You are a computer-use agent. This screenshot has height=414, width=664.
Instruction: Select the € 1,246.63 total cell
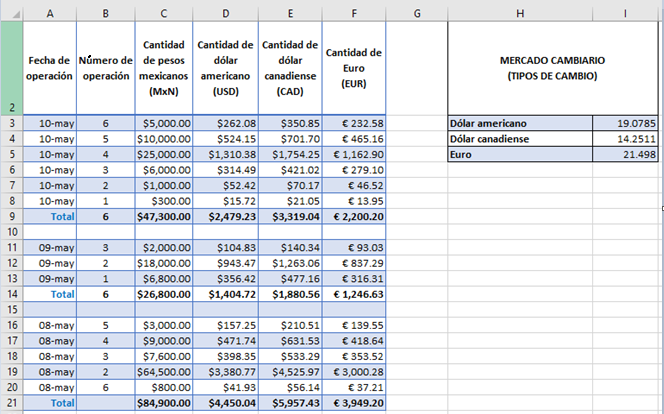click(354, 294)
